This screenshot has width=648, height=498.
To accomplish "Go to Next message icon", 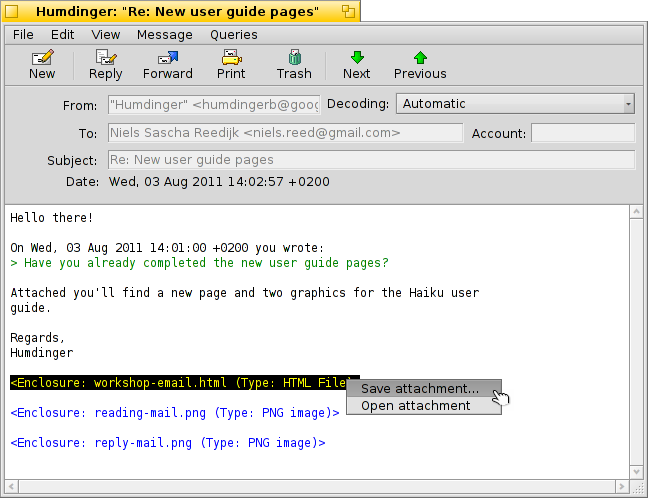I will point(356,58).
